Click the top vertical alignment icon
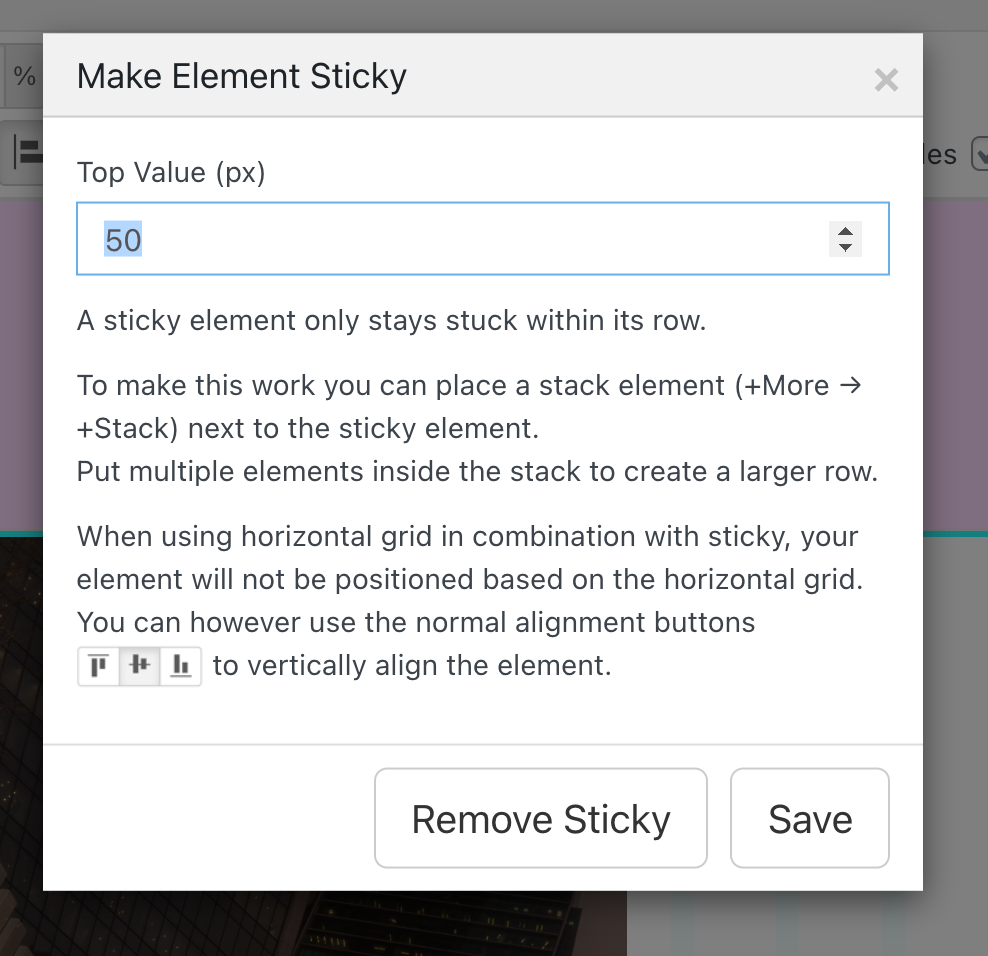The image size is (988, 956). (x=99, y=666)
